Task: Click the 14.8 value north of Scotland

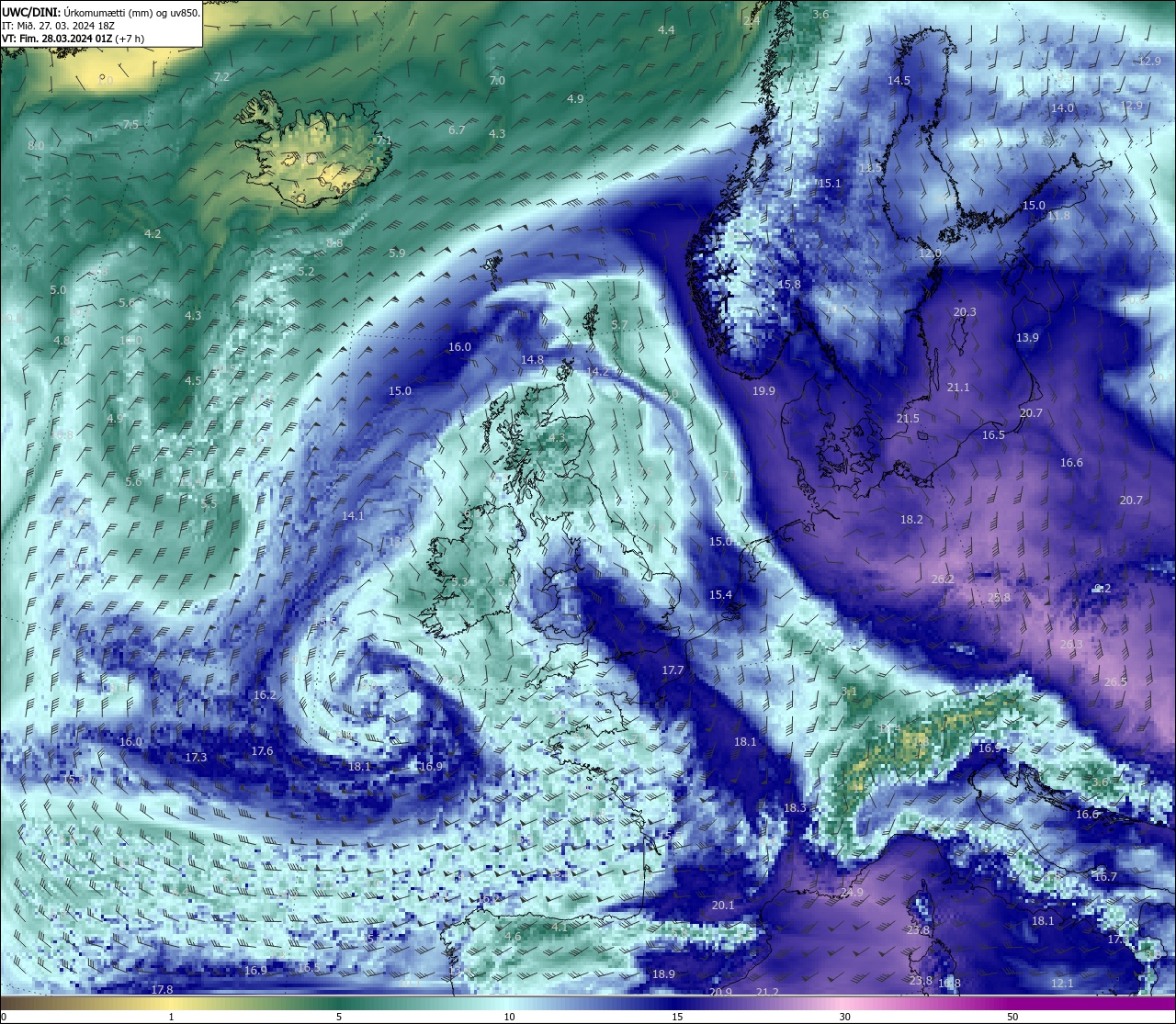Action: (x=532, y=360)
